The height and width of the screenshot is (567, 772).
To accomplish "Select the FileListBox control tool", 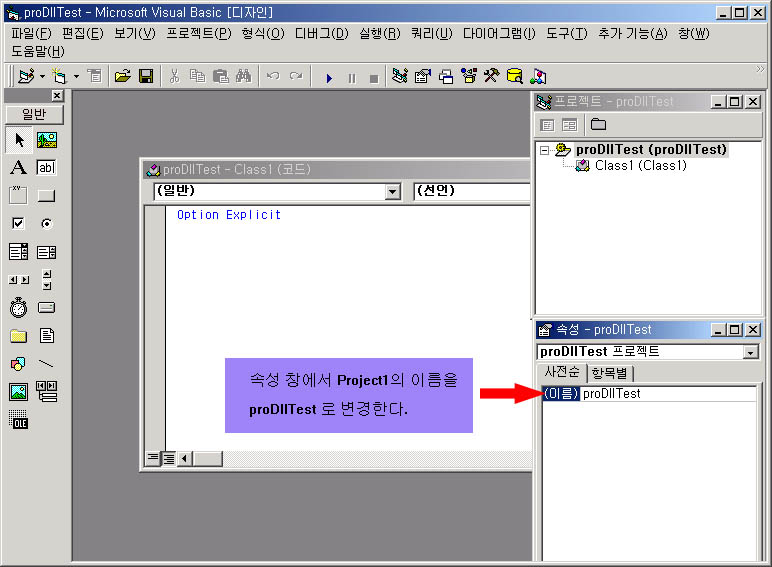I will coord(47,336).
